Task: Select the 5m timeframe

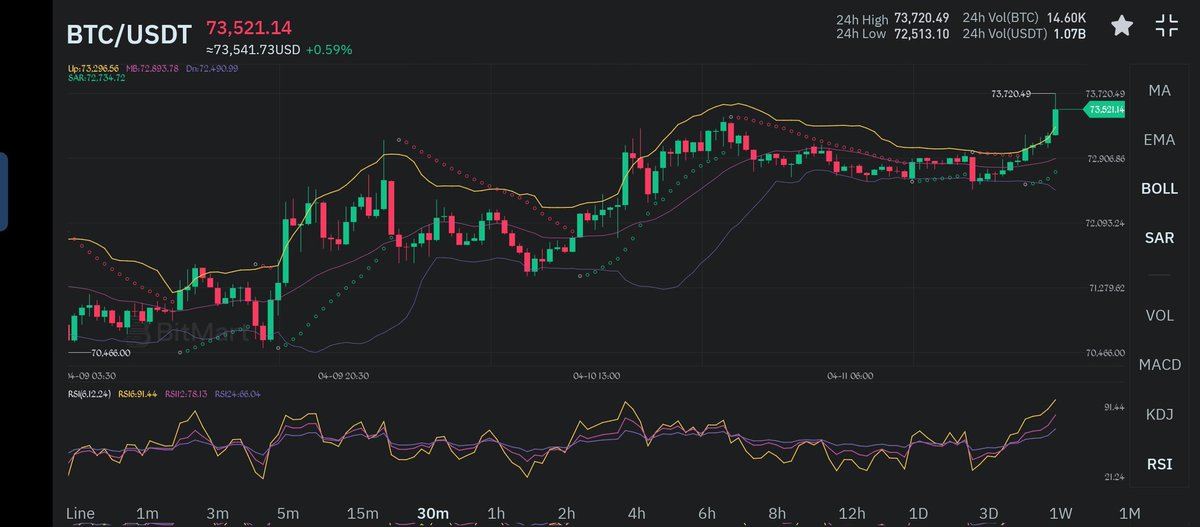Action: [288, 513]
